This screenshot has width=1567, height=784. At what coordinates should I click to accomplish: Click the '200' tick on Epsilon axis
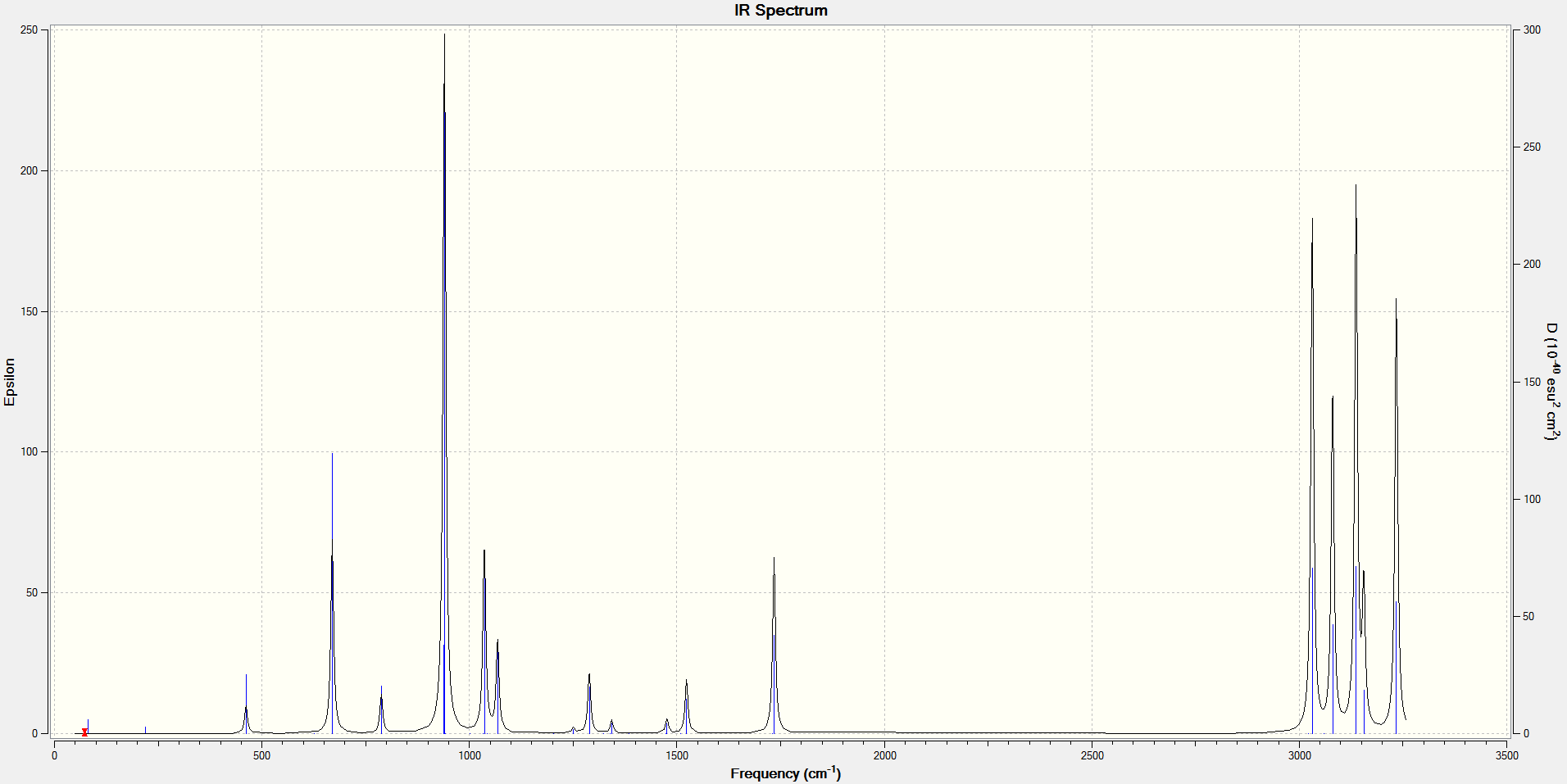(x=29, y=170)
